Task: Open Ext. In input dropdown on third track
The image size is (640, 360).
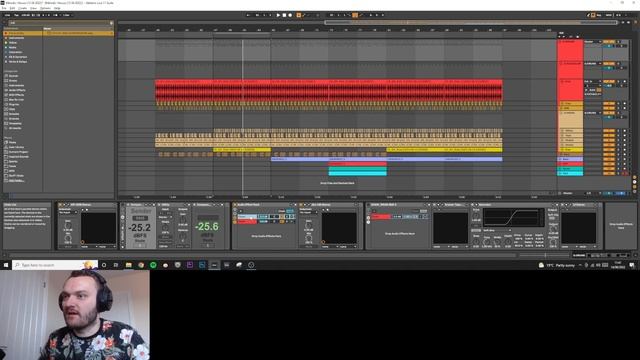Action: click(593, 82)
